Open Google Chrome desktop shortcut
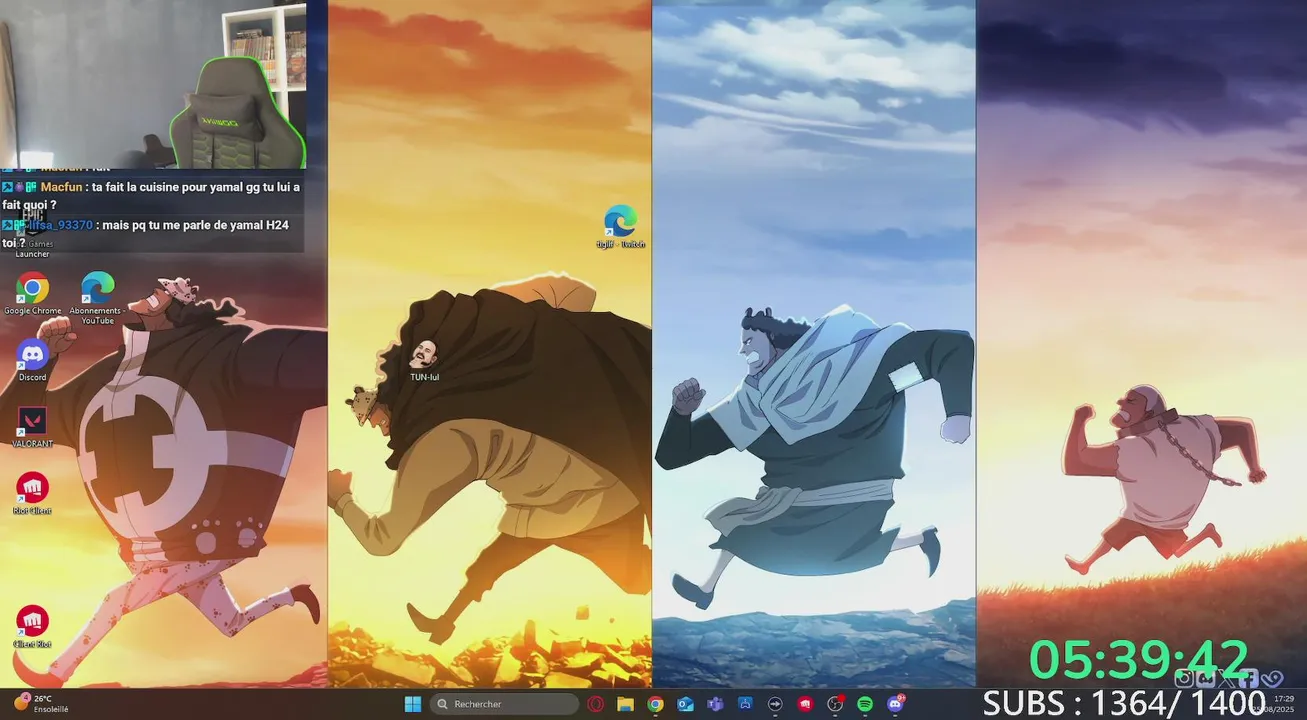Screen dimensions: 1307x720 [x=32, y=294]
